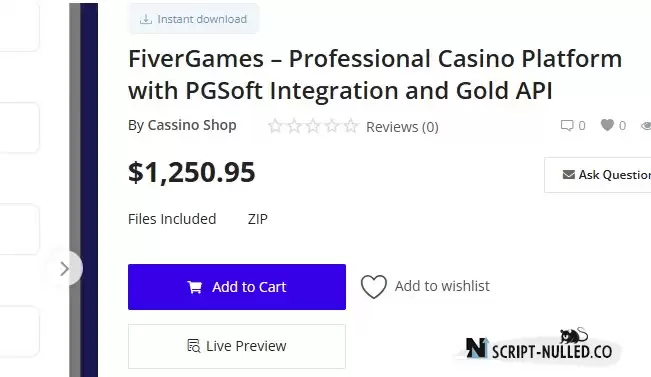Click the Add to wishlist text
The height and width of the screenshot is (377, 651).
click(x=442, y=286)
